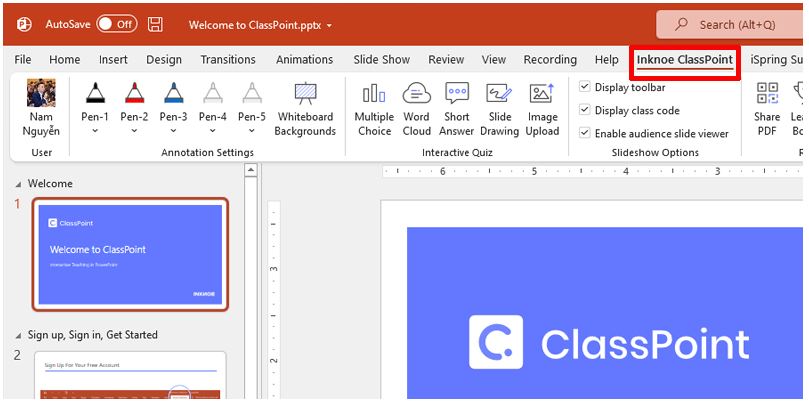Toggle the Display class code checkbox
Screen dimensions: 809x405
pos(585,110)
